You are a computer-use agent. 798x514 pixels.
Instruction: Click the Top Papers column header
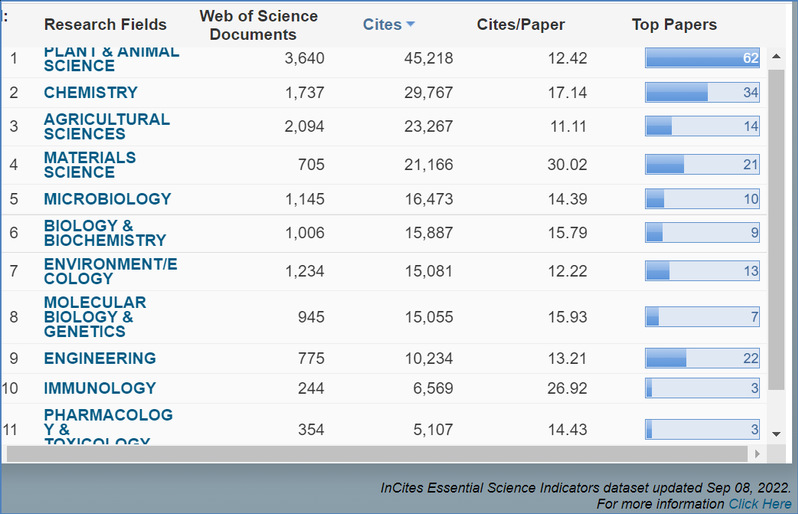(674, 24)
